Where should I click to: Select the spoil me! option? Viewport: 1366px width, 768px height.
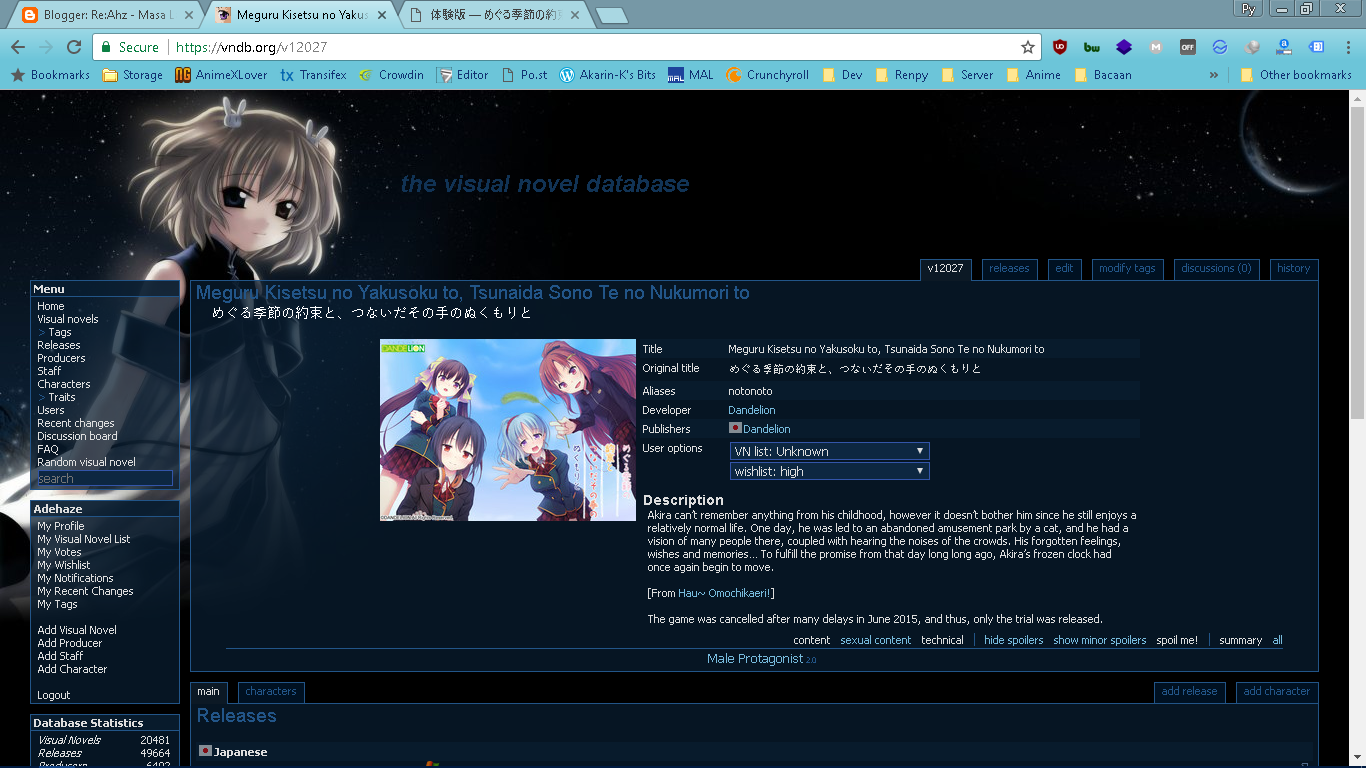1177,640
